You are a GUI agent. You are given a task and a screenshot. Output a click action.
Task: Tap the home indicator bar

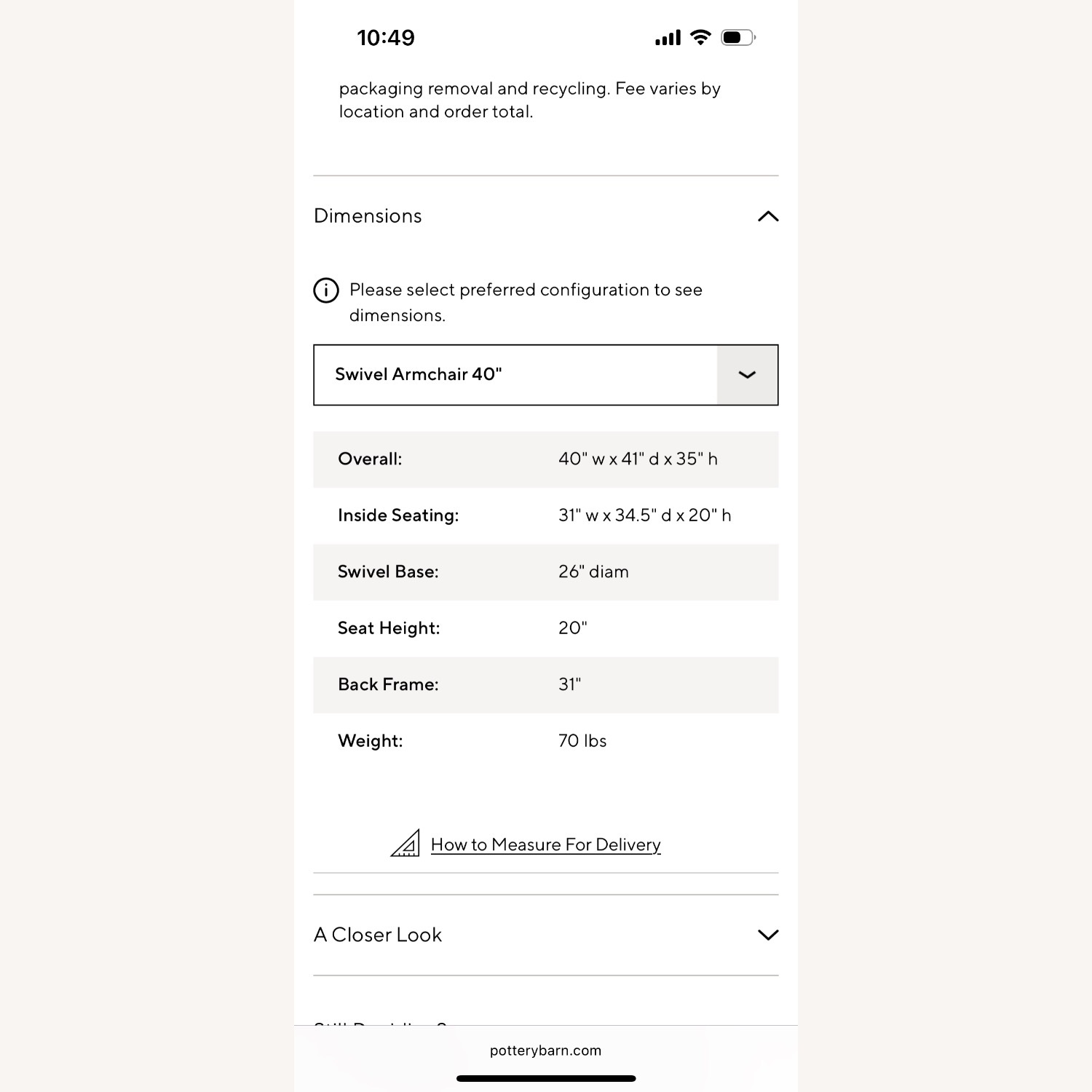pyautogui.click(x=545, y=1078)
